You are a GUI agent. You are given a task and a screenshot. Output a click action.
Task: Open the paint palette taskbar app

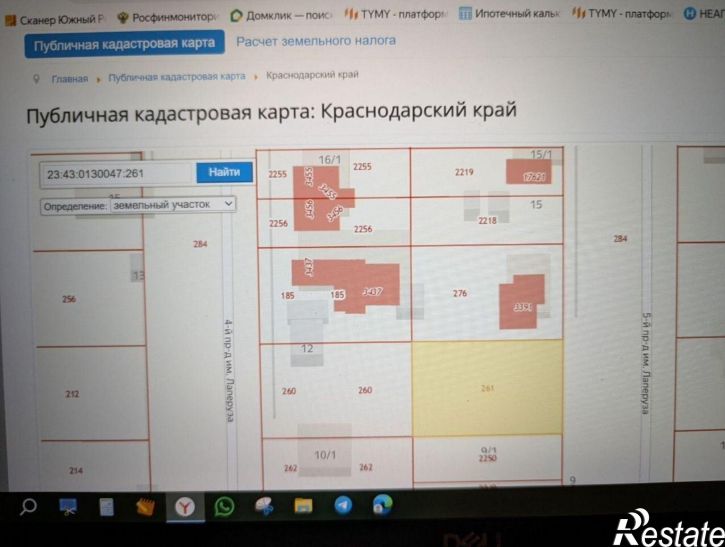[264, 506]
